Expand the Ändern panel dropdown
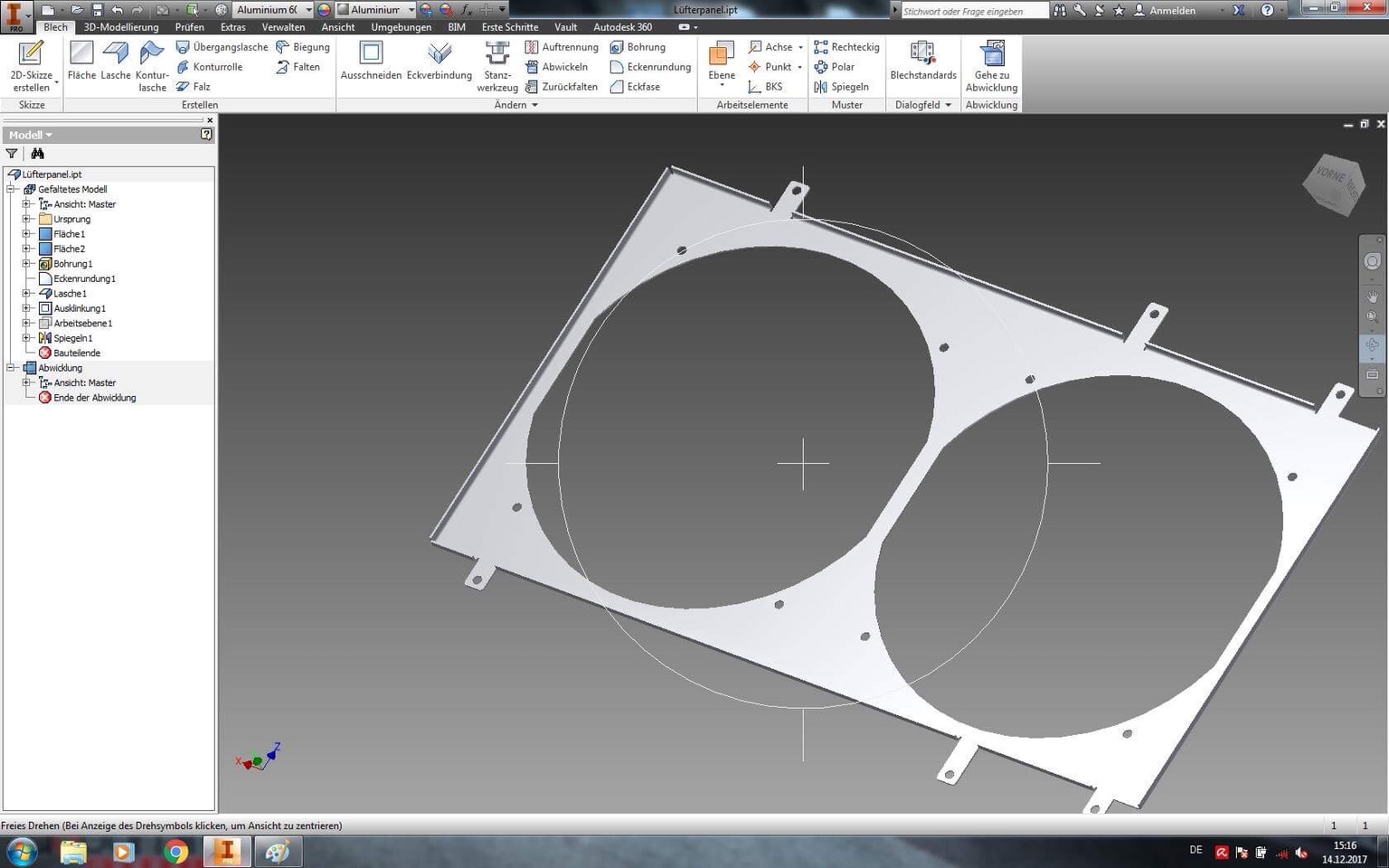1389x868 pixels. point(534,105)
